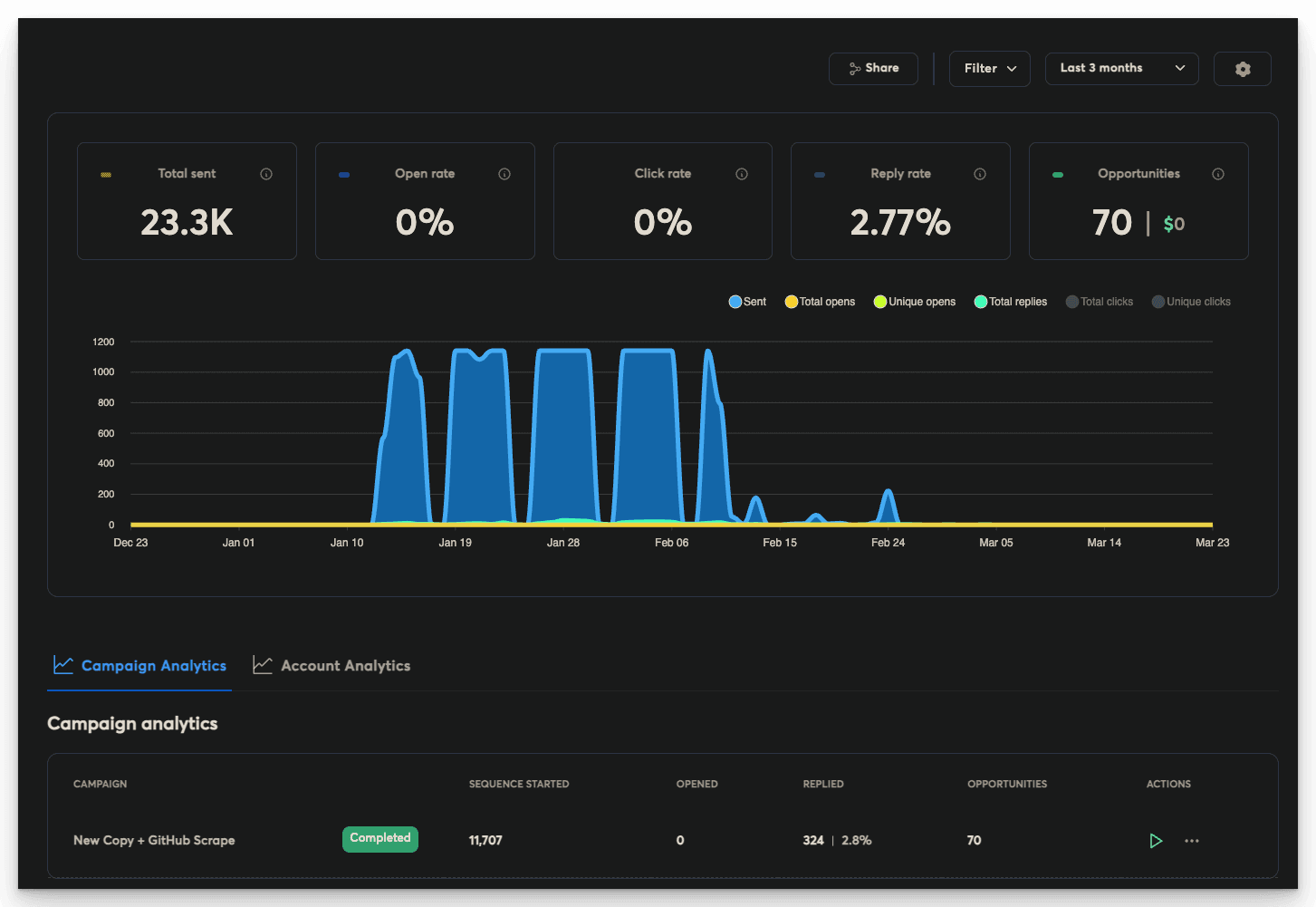The width and height of the screenshot is (1316, 907).
Task: Click the Opportunities info icon
Action: point(1217,173)
